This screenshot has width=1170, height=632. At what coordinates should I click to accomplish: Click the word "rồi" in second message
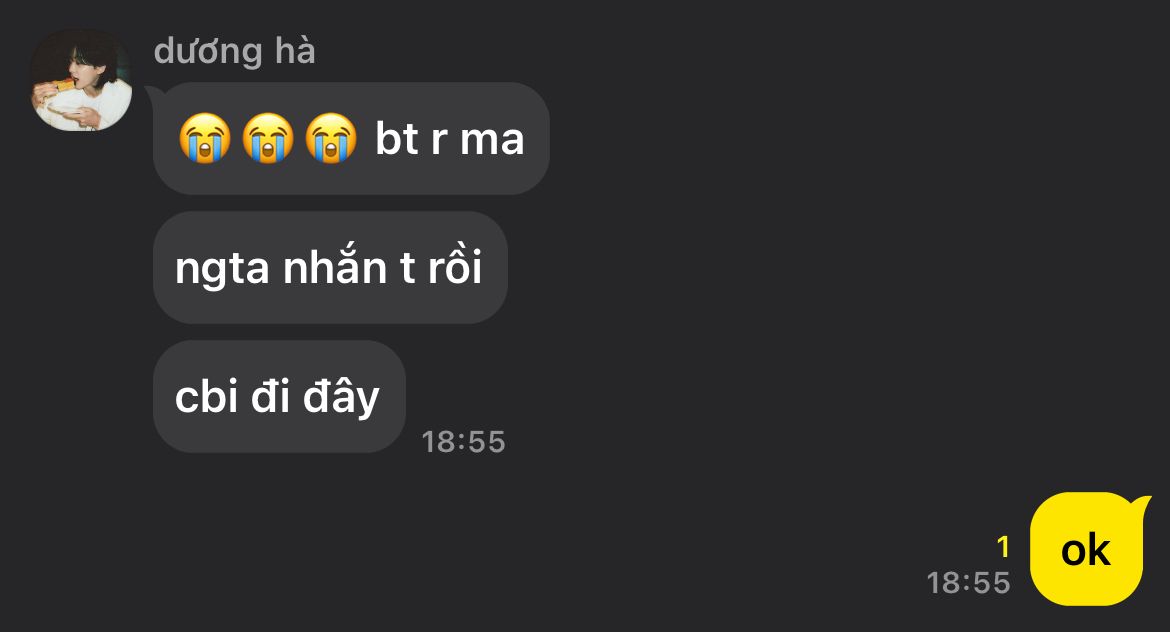click(x=454, y=266)
